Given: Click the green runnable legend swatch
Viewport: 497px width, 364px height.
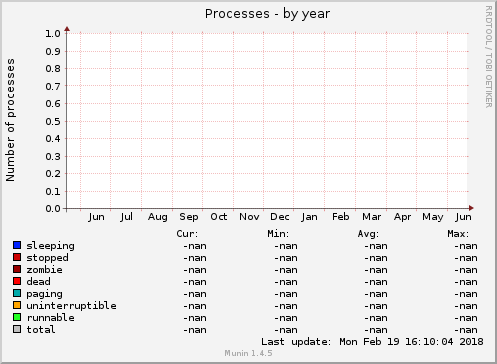Looking at the screenshot, I should point(17,317).
